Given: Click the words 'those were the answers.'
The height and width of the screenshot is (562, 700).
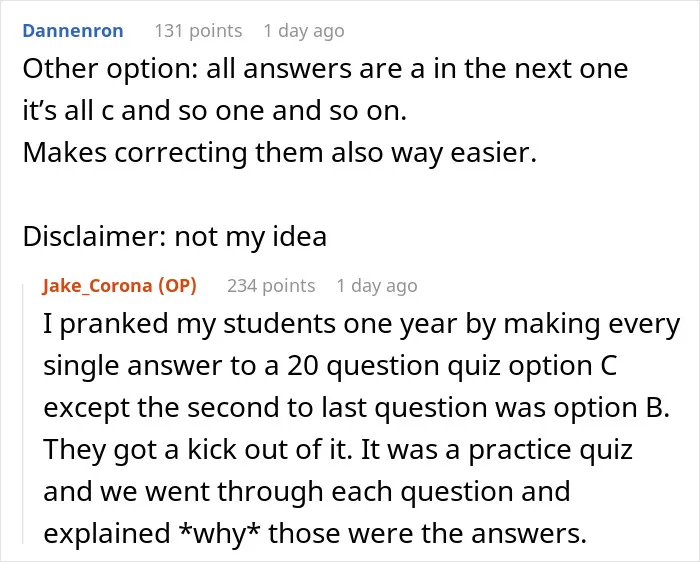Looking at the screenshot, I should tap(427, 533).
